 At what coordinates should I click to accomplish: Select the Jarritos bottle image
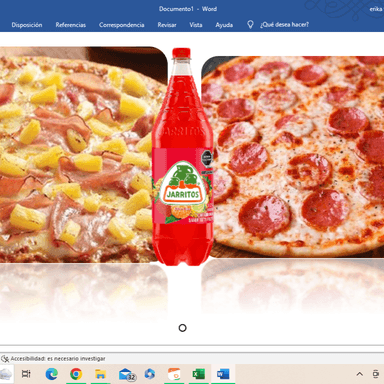(x=182, y=157)
